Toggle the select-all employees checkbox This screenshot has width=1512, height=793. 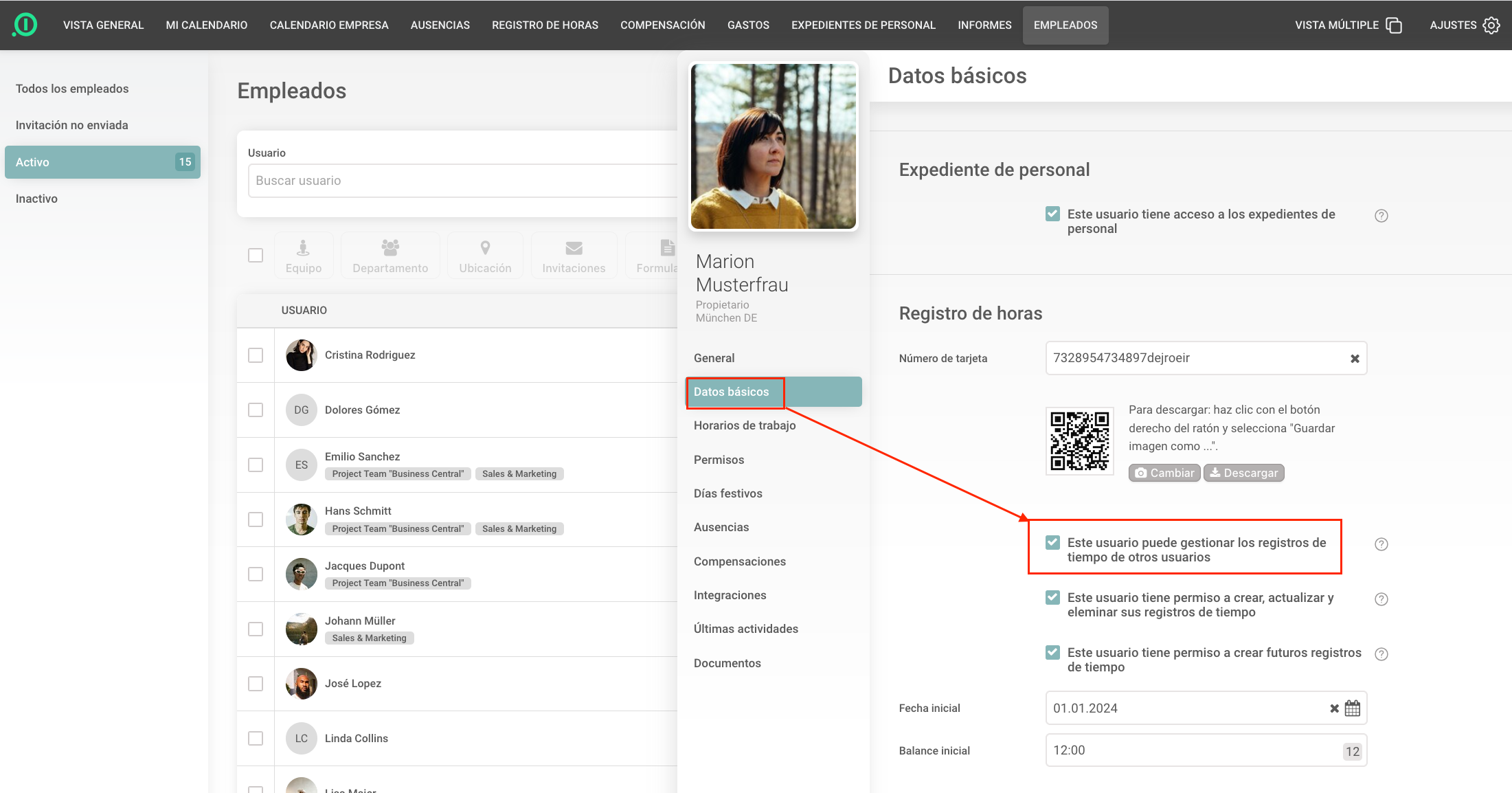coord(256,255)
